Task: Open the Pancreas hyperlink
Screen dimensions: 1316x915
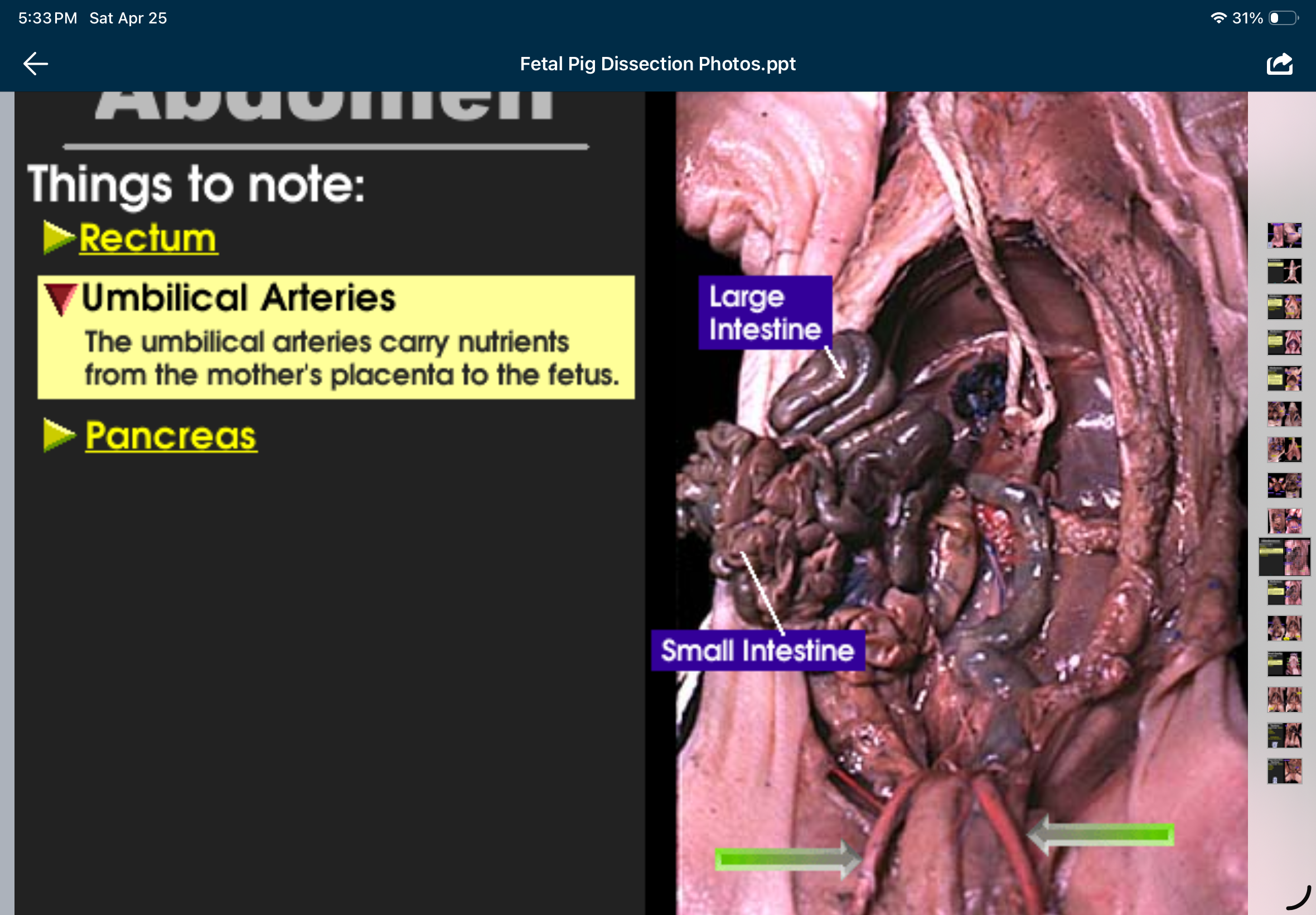Action: coord(170,436)
